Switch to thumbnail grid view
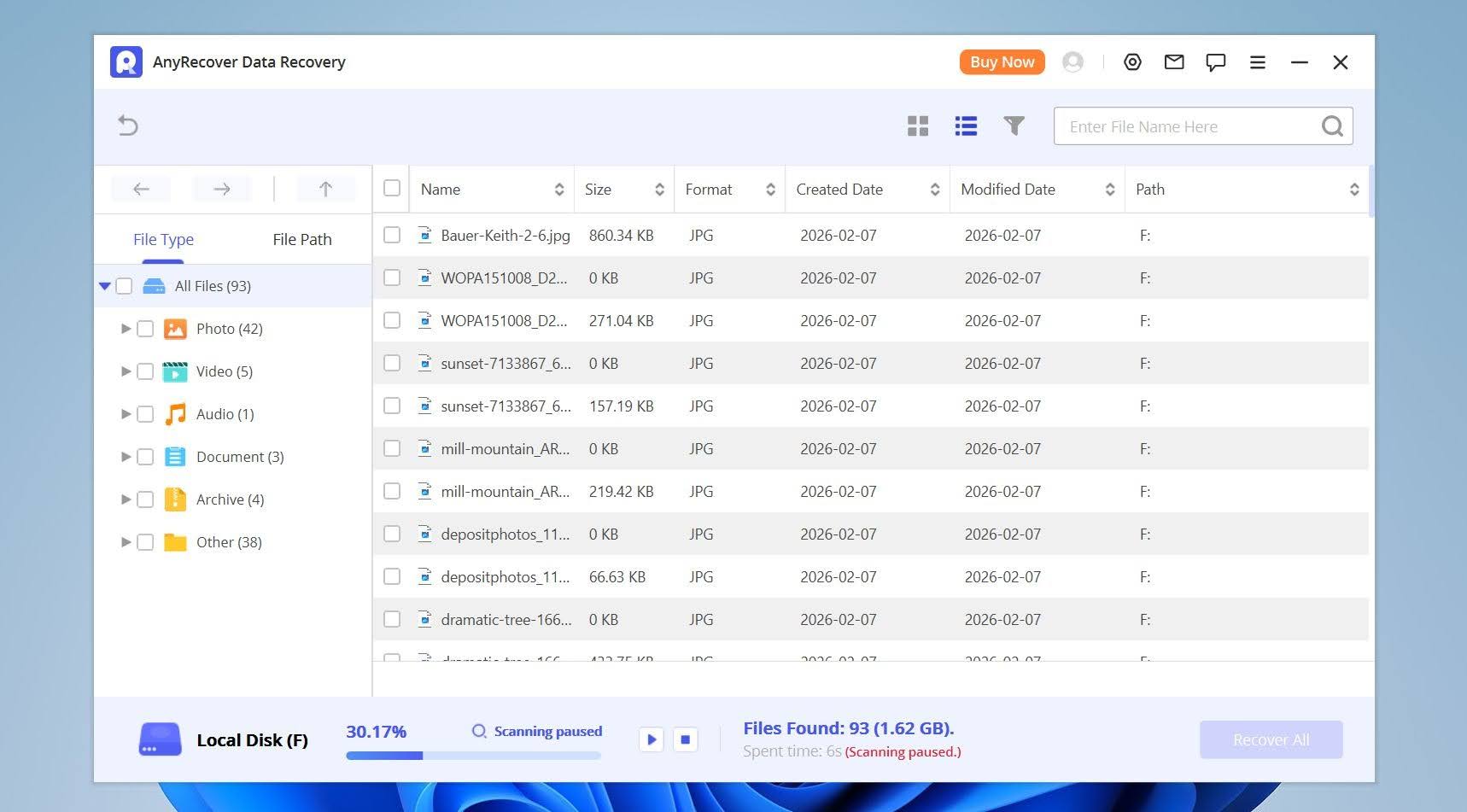Image resolution: width=1467 pixels, height=812 pixels. click(x=918, y=126)
